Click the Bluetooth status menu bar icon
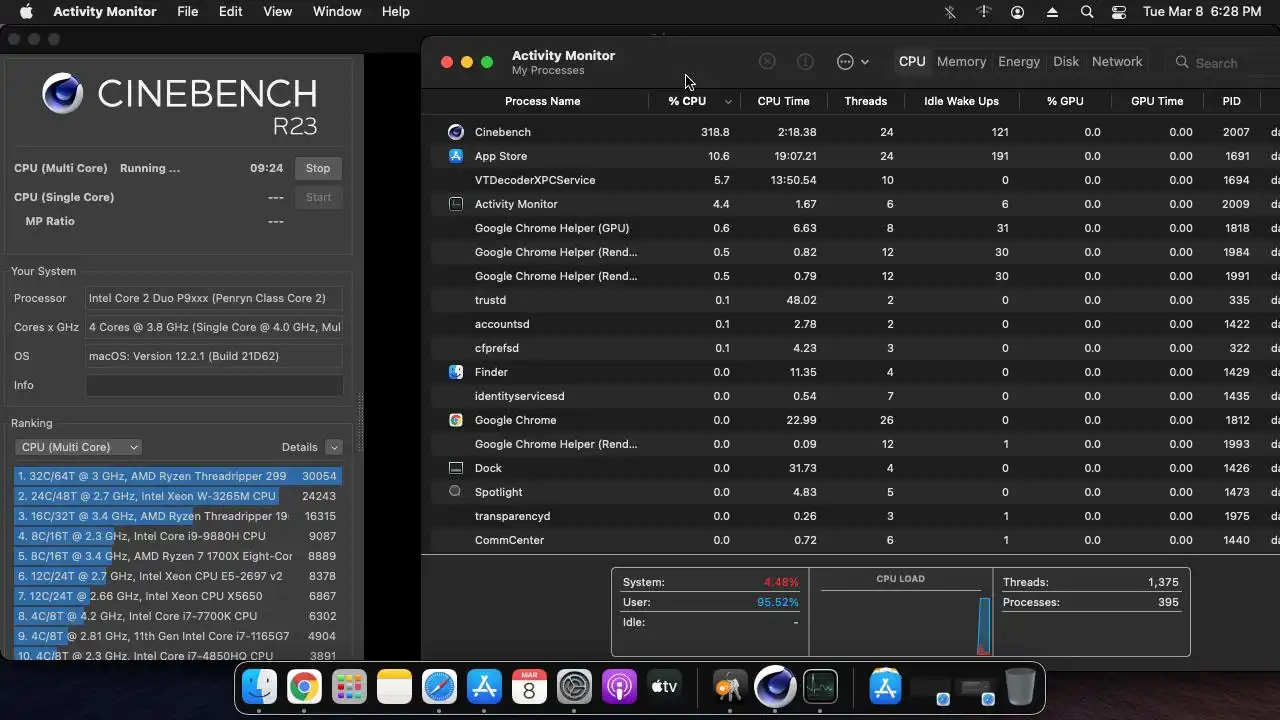The image size is (1280, 720). [950, 12]
